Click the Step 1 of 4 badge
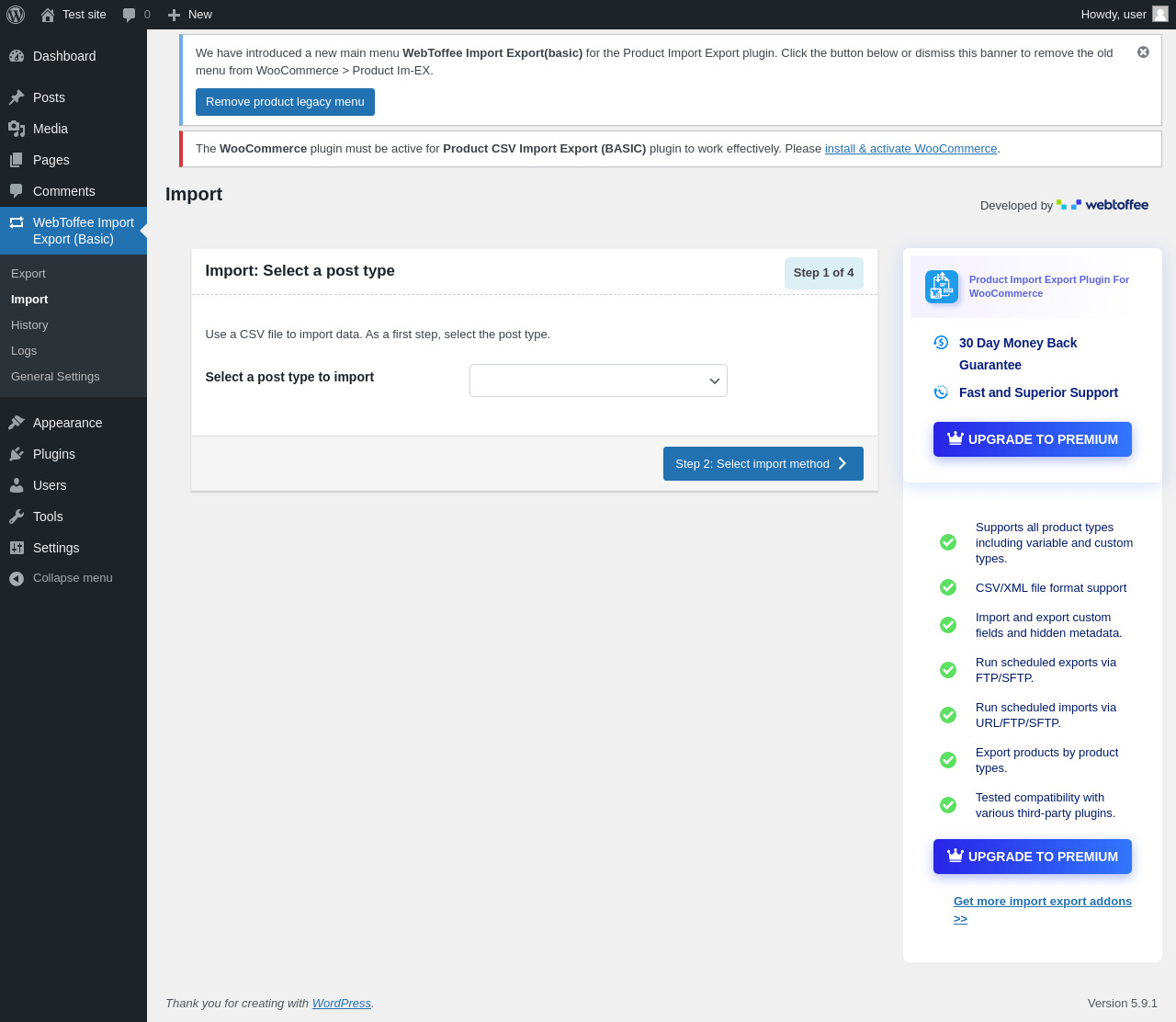This screenshot has height=1022, width=1176. coord(824,273)
